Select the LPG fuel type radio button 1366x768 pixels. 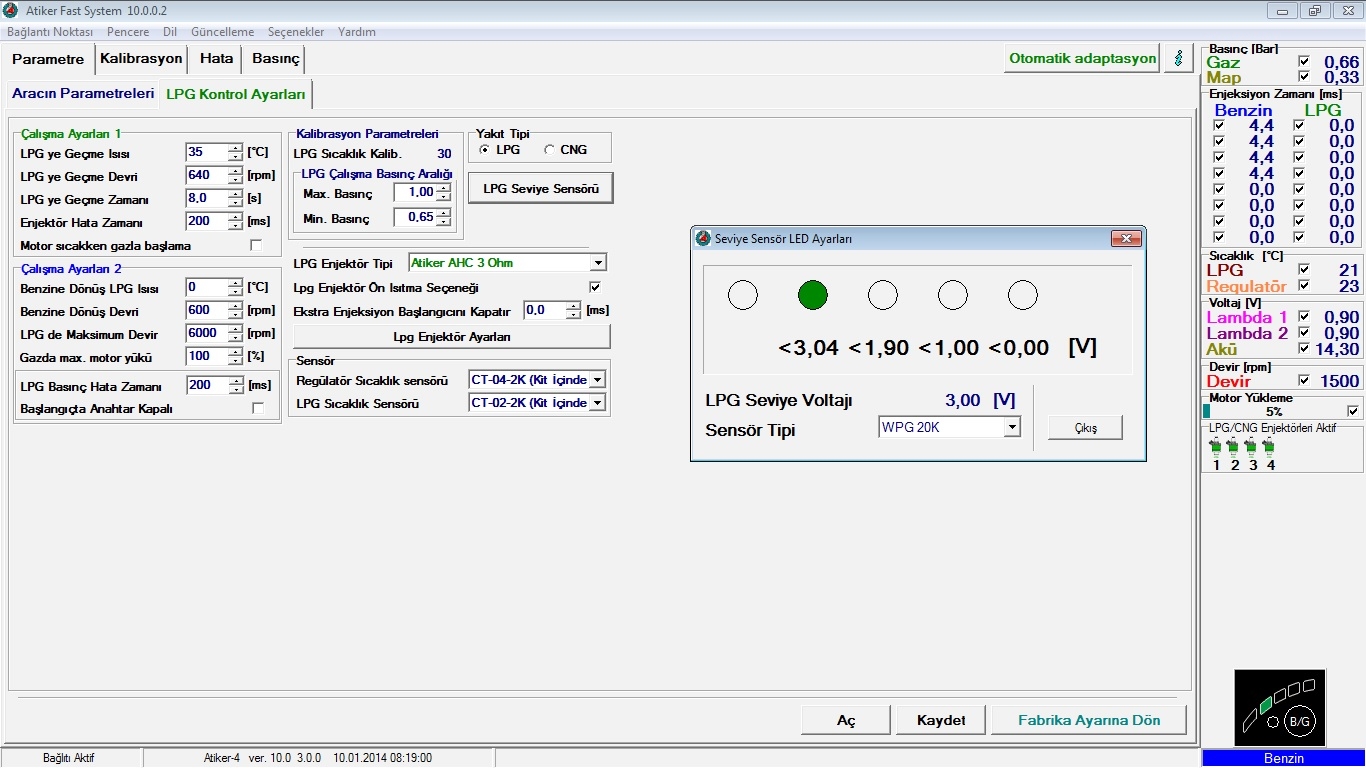(485, 150)
